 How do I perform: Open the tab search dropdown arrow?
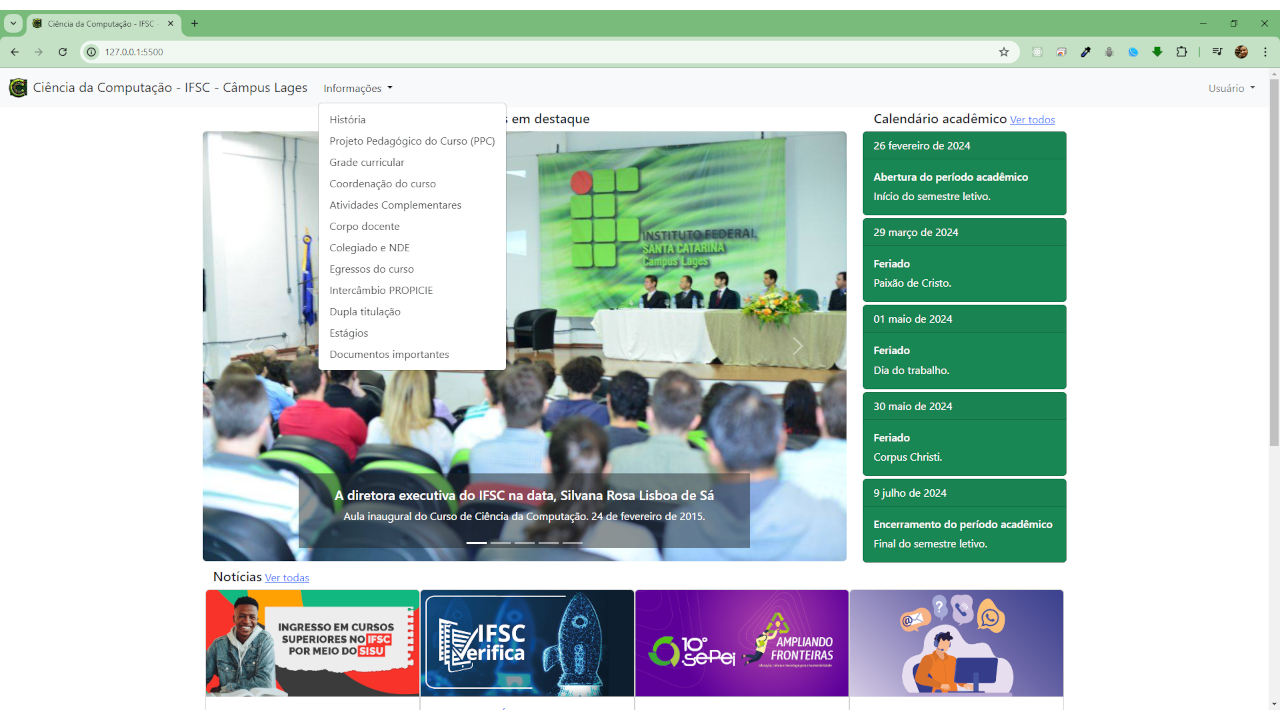coord(13,23)
